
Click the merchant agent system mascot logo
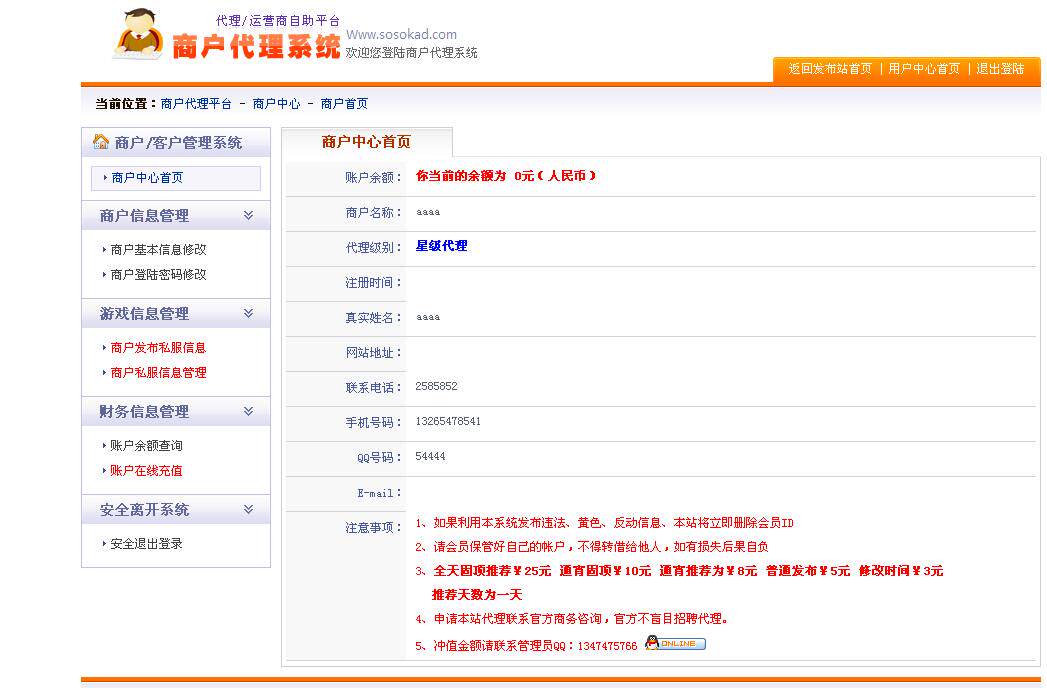[139, 35]
